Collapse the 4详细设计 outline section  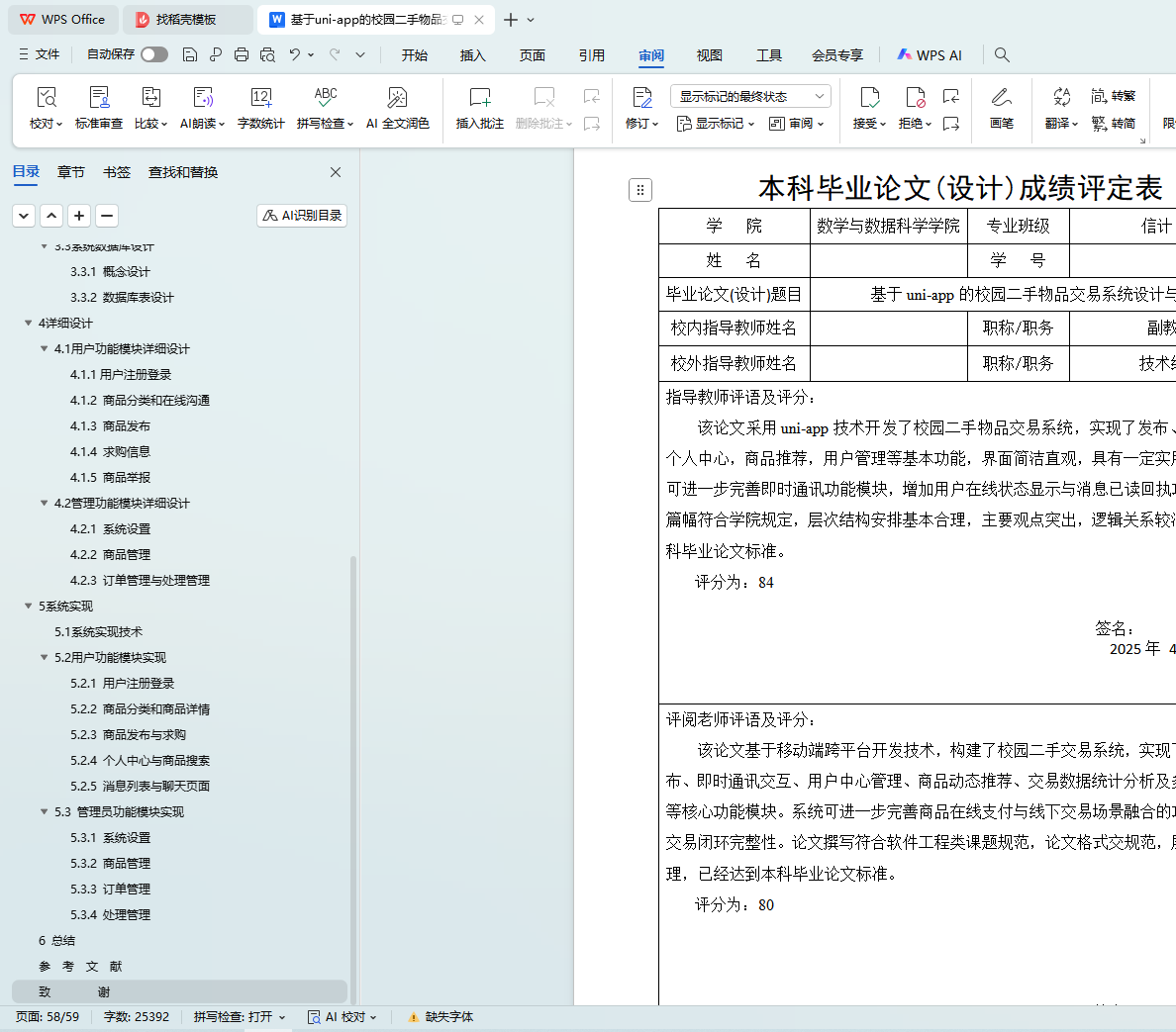28,323
